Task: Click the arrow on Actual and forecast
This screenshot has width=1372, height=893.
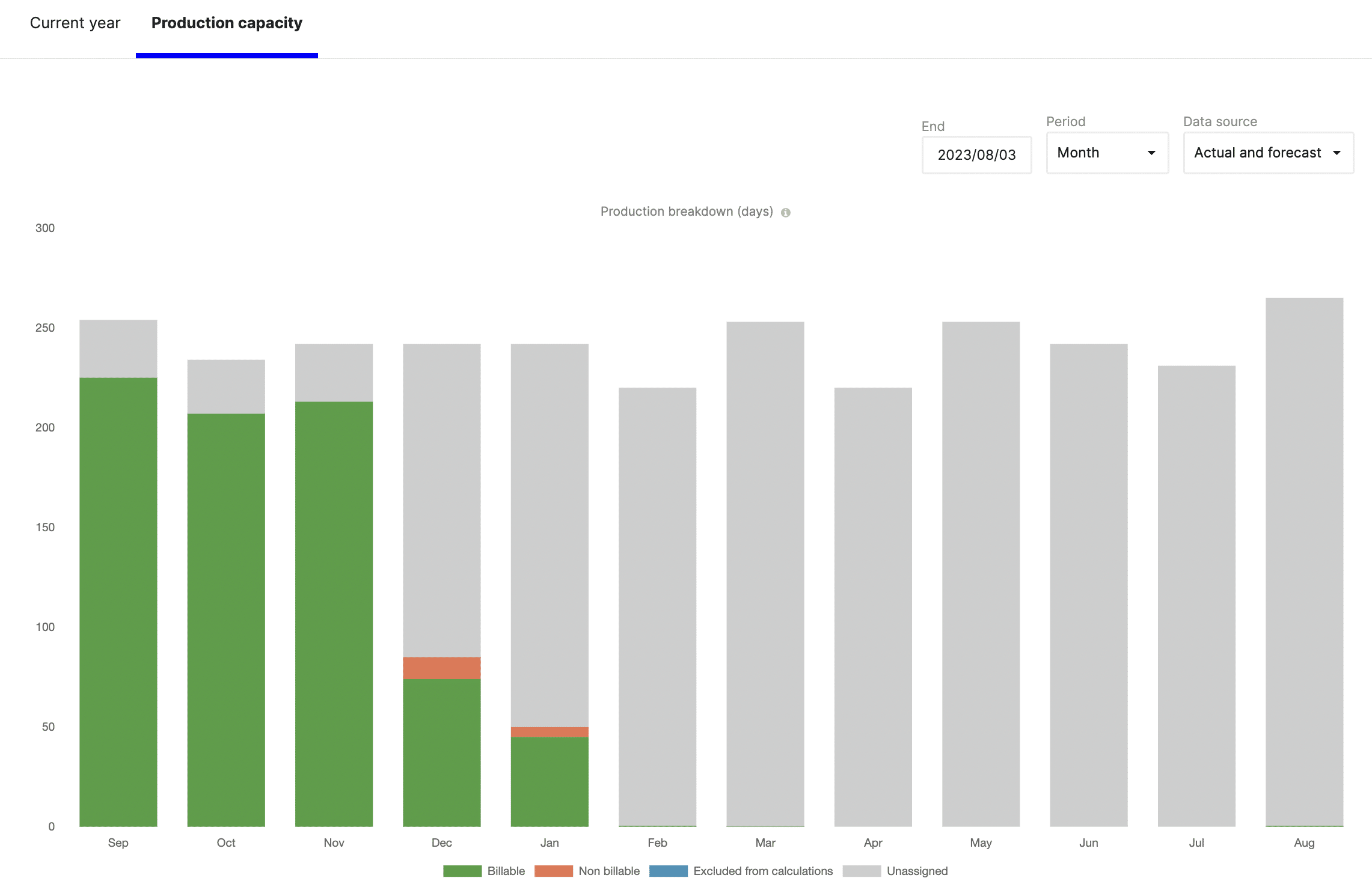Action: 1337,153
